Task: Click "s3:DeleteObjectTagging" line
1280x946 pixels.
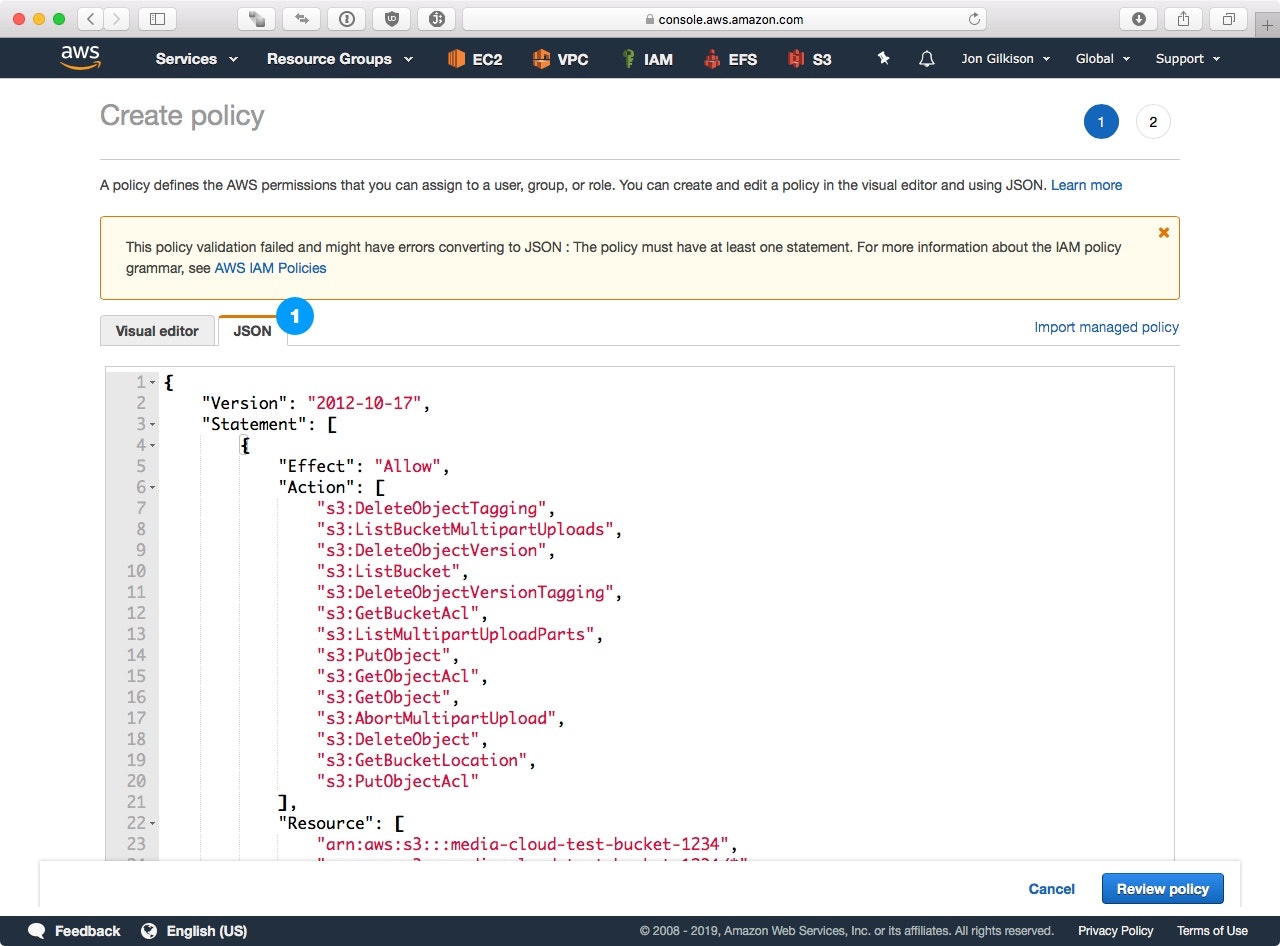Action: pyautogui.click(x=433, y=508)
